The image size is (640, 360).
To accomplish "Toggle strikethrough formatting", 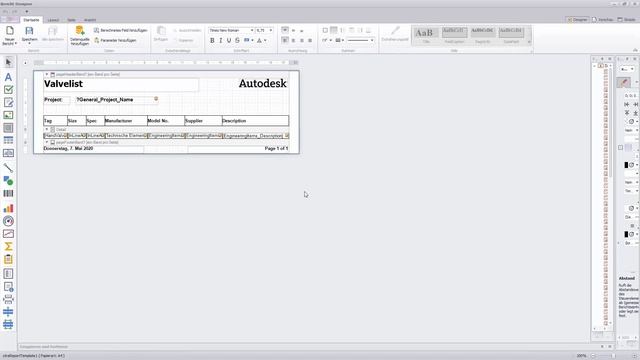I will point(237,40).
